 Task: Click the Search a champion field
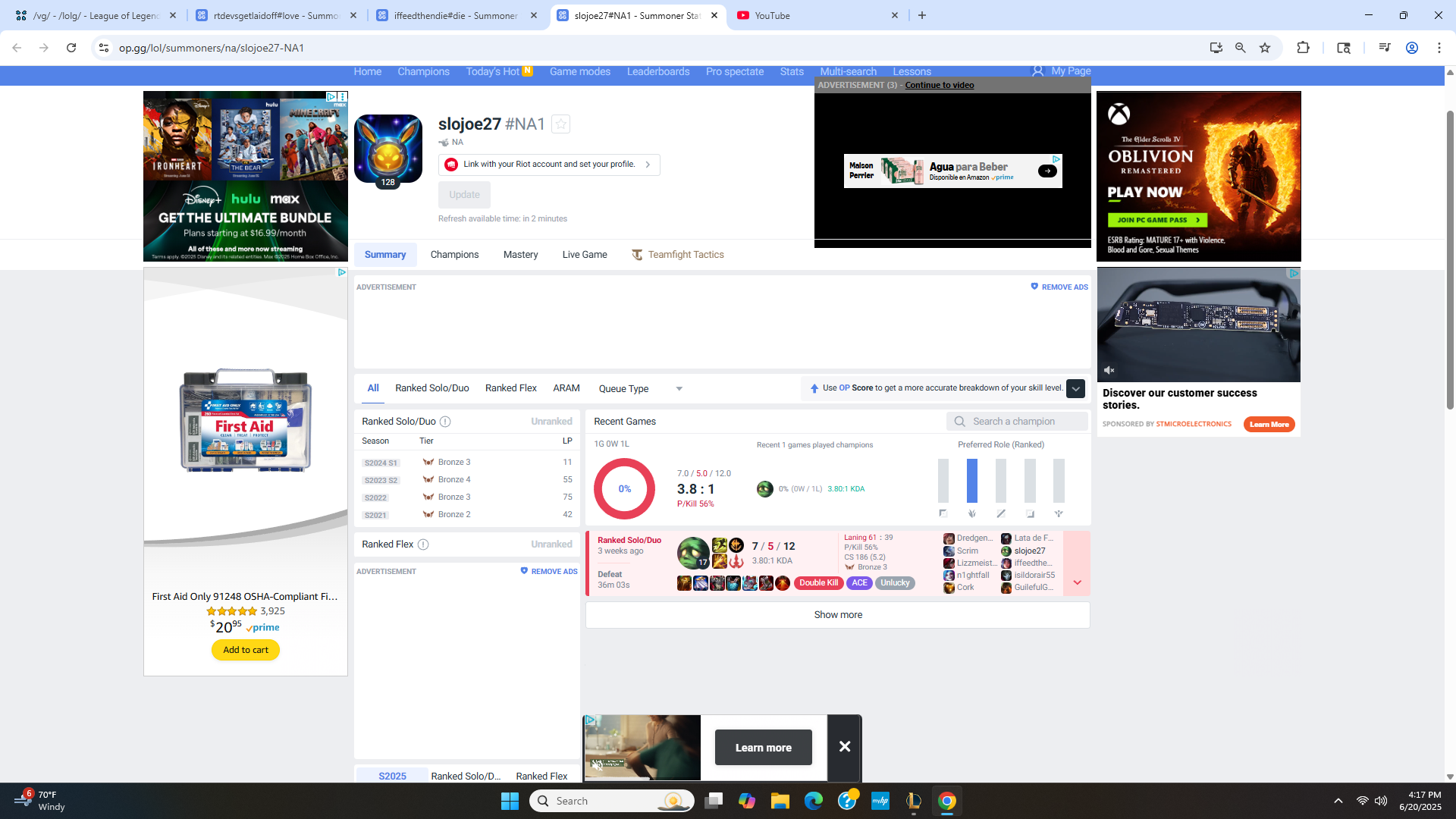(1017, 422)
